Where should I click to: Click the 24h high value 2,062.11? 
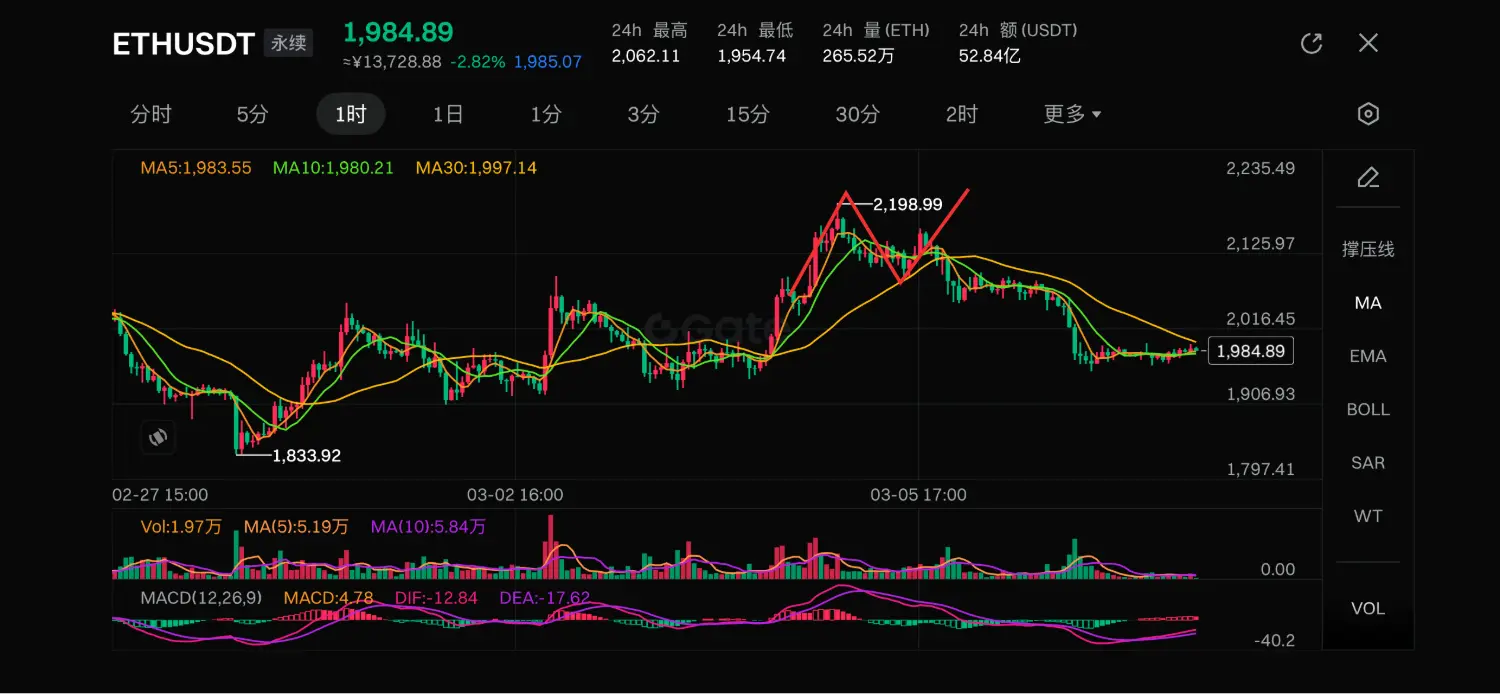tap(646, 56)
